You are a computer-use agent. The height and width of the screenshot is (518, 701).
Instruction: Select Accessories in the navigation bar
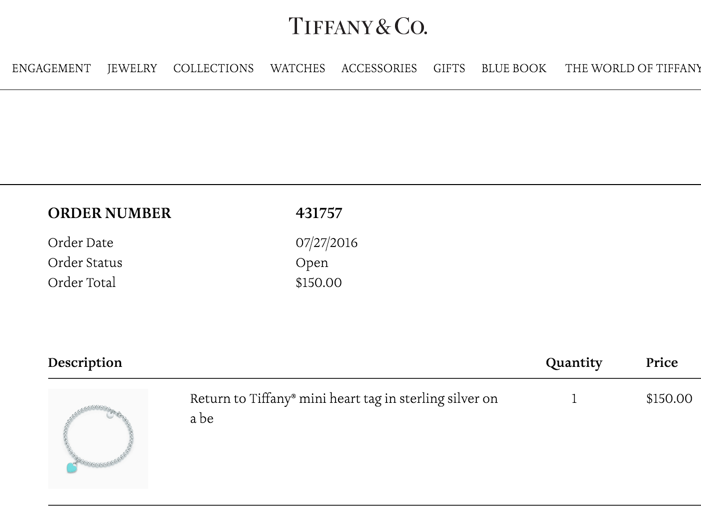(379, 68)
